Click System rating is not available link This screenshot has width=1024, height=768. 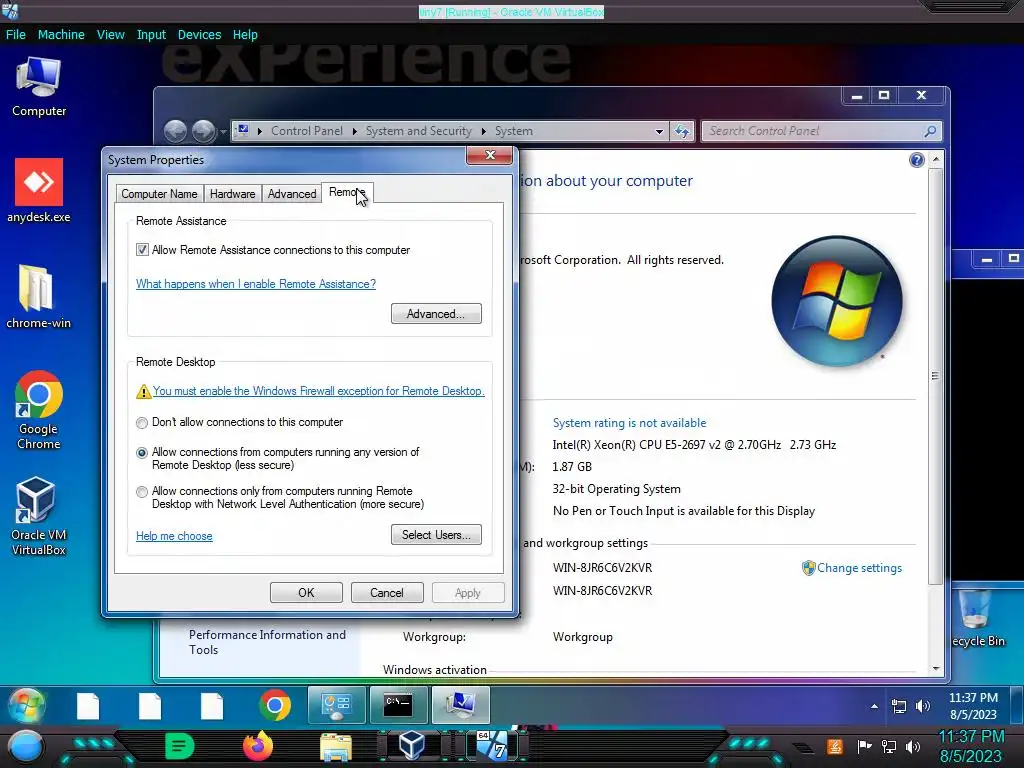(629, 423)
